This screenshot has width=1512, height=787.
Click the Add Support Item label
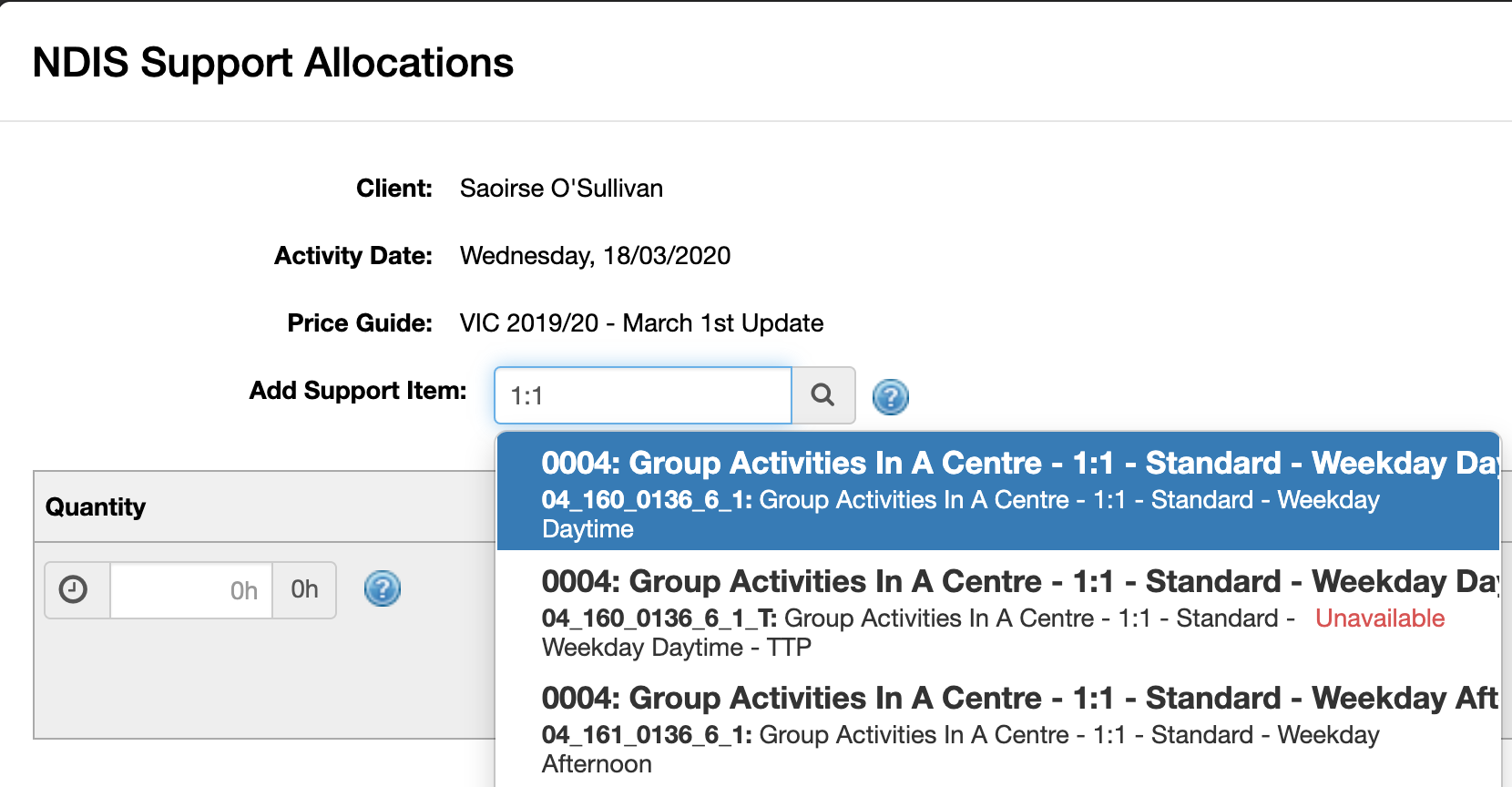point(358,391)
